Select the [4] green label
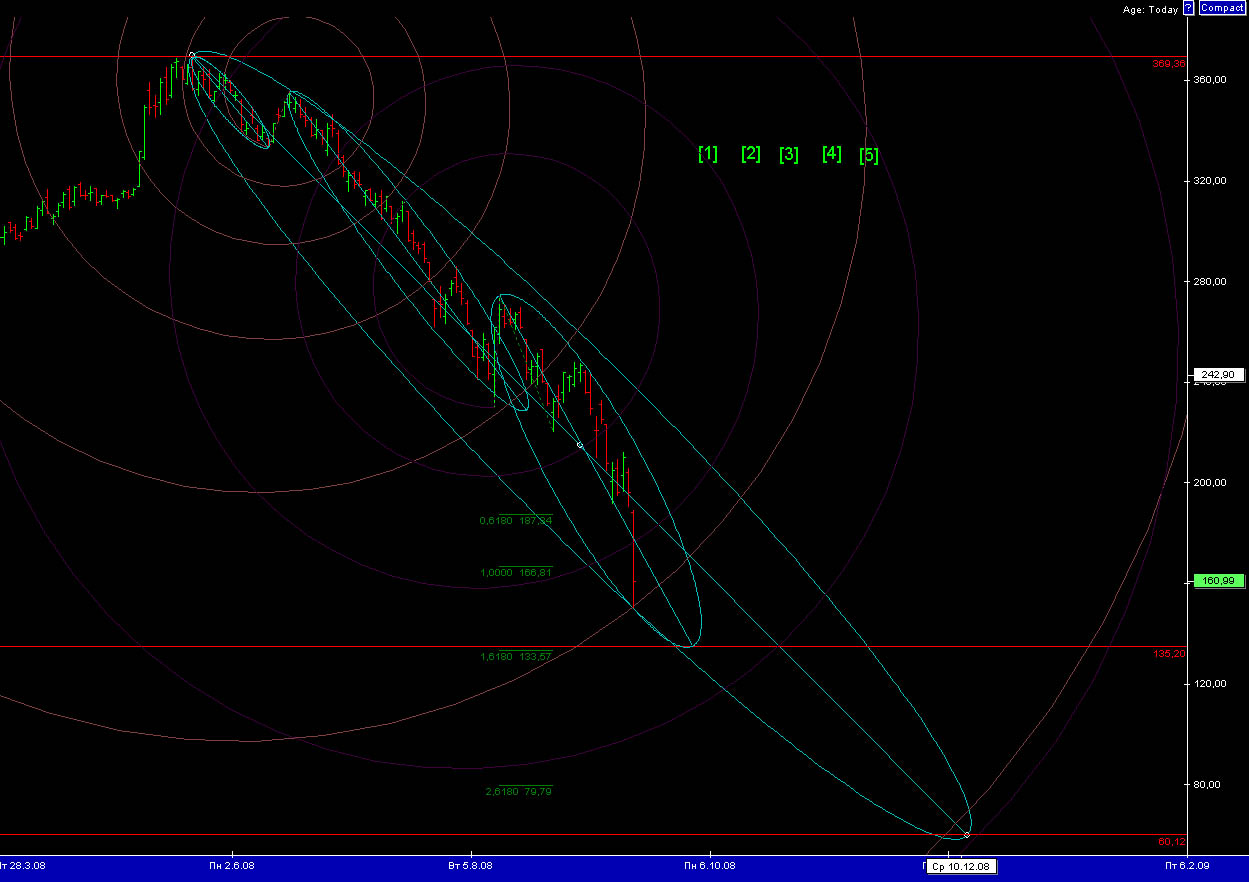The image size is (1249, 882). (832, 153)
